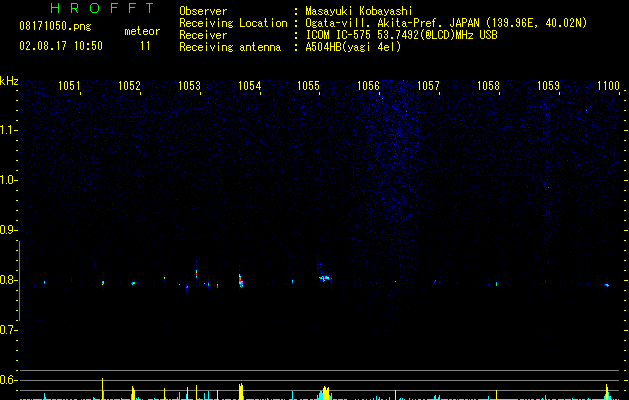Image resolution: width=629 pixels, height=400 pixels.
Task: Click the 1100 time axis marker
Action: click(608, 86)
